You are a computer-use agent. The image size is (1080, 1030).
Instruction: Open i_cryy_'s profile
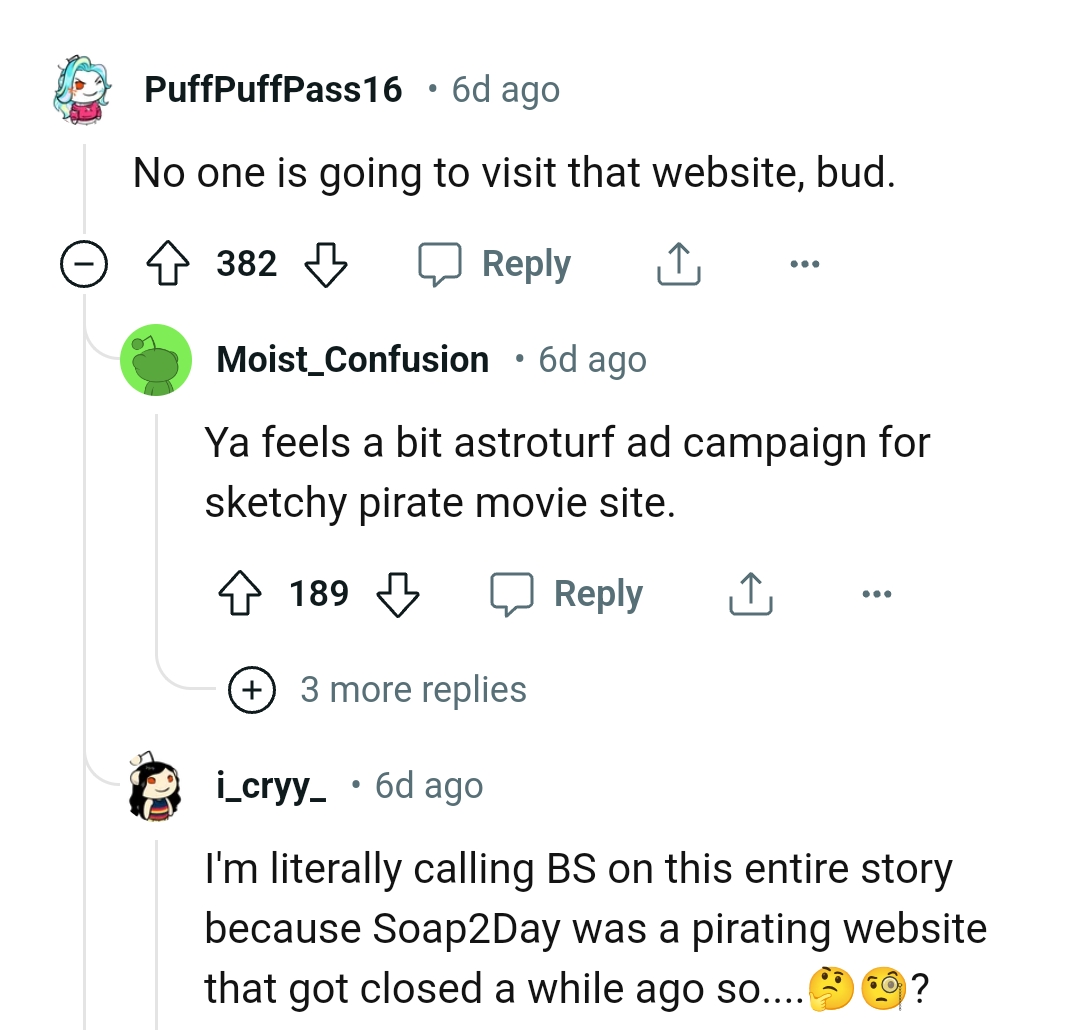(268, 785)
